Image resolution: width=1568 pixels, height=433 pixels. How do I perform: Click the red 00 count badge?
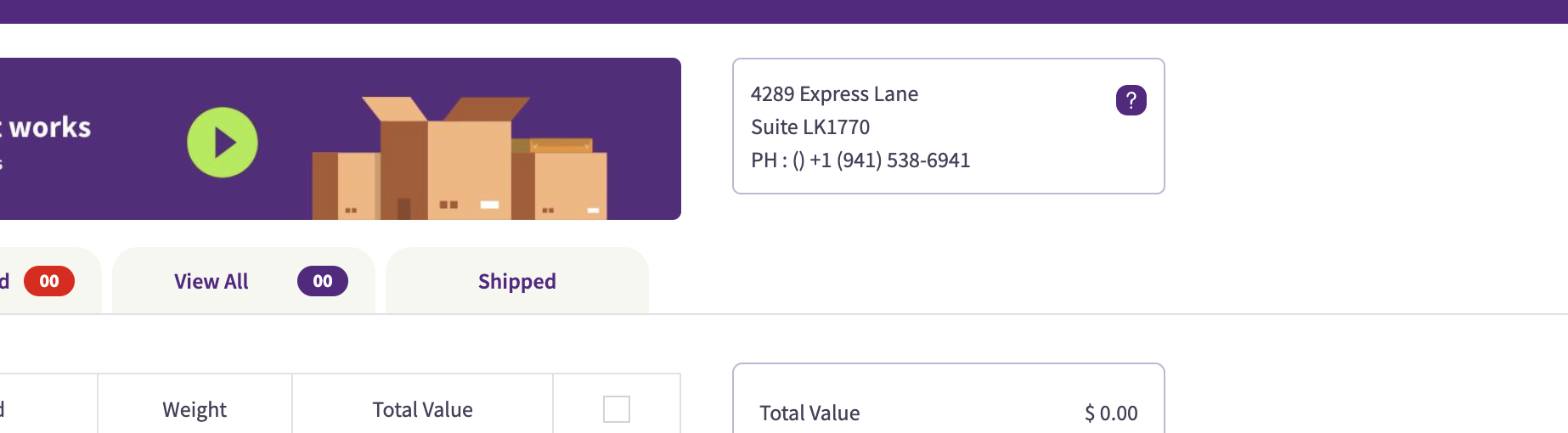click(x=49, y=281)
